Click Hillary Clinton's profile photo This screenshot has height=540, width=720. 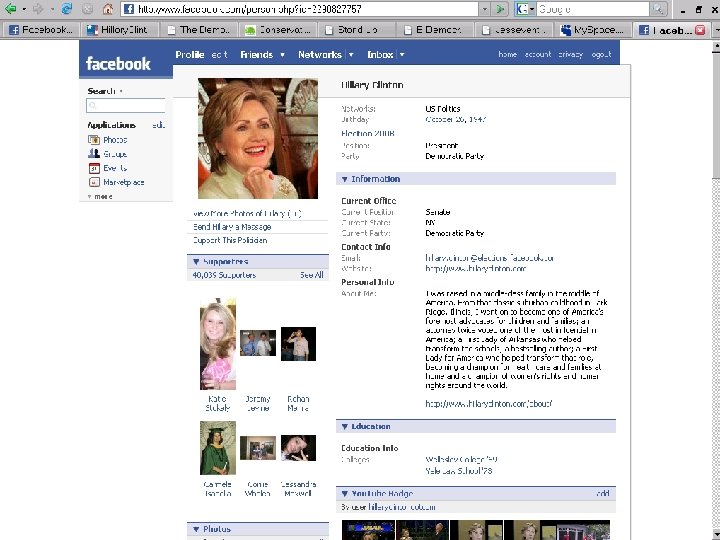[x=258, y=138]
